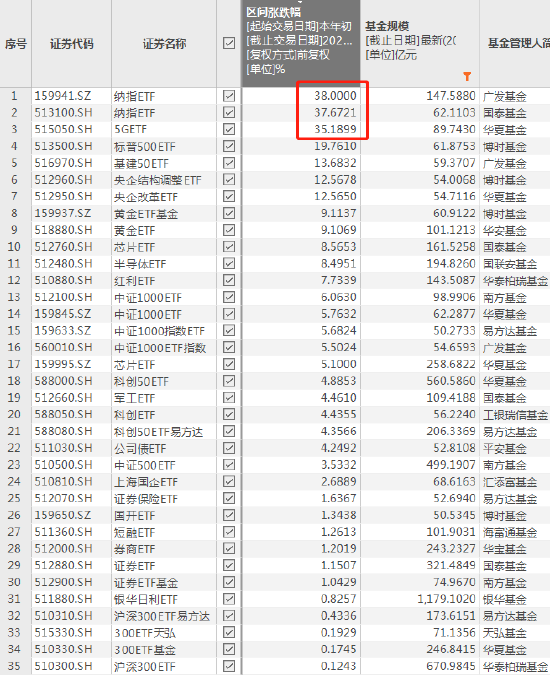Click row number 20
The width and height of the screenshot is (550, 675).
click(14, 414)
